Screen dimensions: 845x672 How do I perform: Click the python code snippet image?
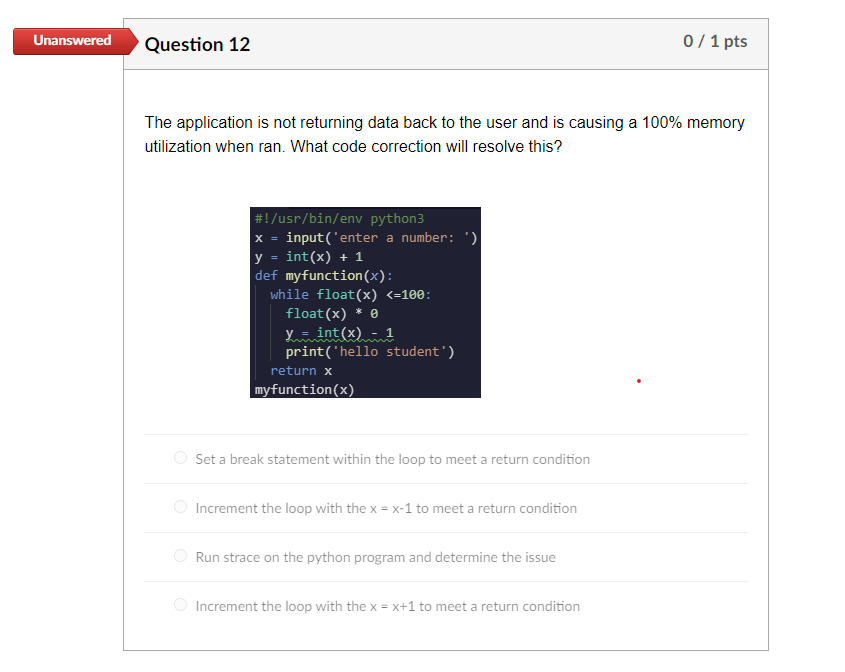click(x=365, y=302)
